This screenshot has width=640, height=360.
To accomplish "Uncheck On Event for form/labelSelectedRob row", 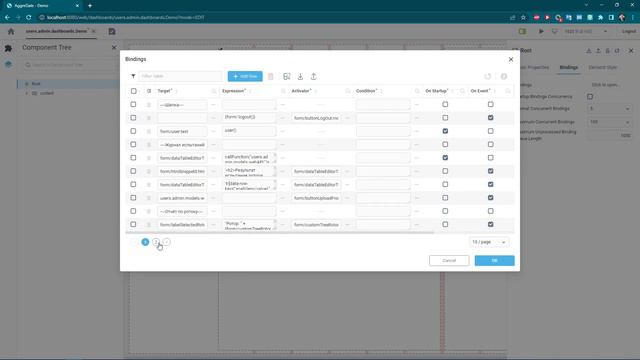I will click(x=490, y=224).
